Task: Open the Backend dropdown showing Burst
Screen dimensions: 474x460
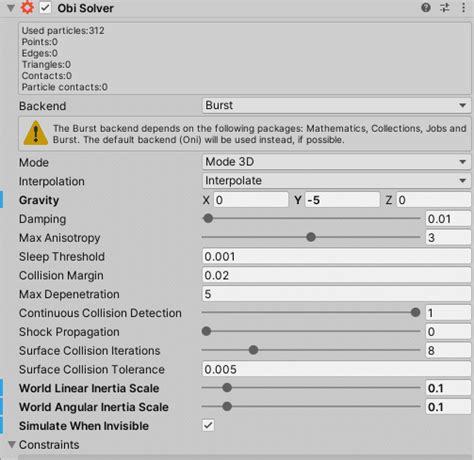Action: click(336, 106)
